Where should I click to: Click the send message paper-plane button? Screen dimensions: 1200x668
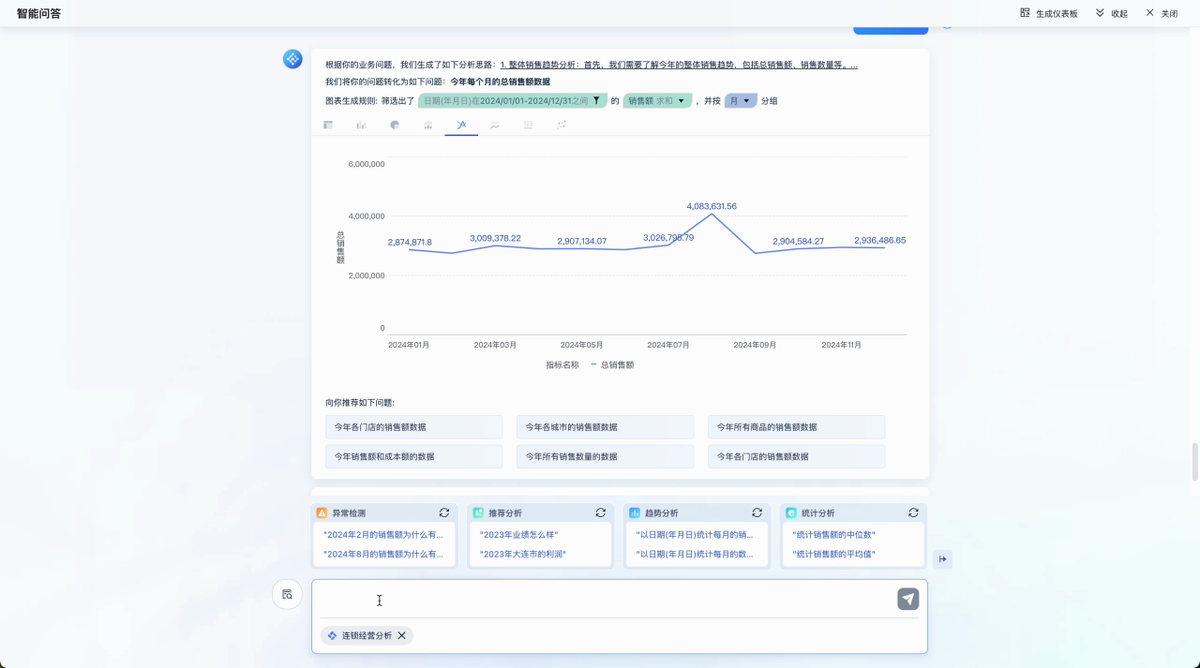tap(908, 599)
